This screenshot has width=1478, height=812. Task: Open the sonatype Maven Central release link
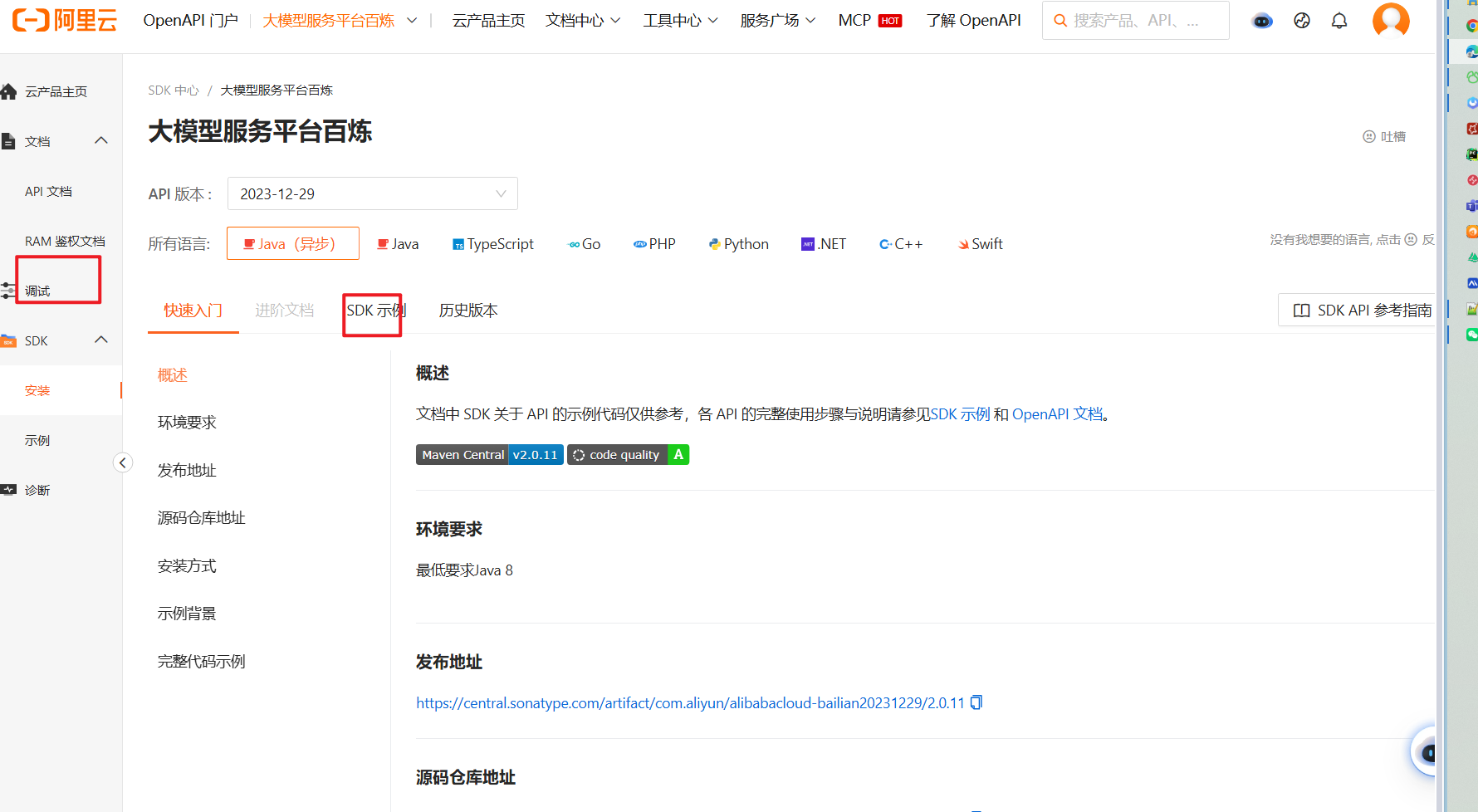coord(689,702)
